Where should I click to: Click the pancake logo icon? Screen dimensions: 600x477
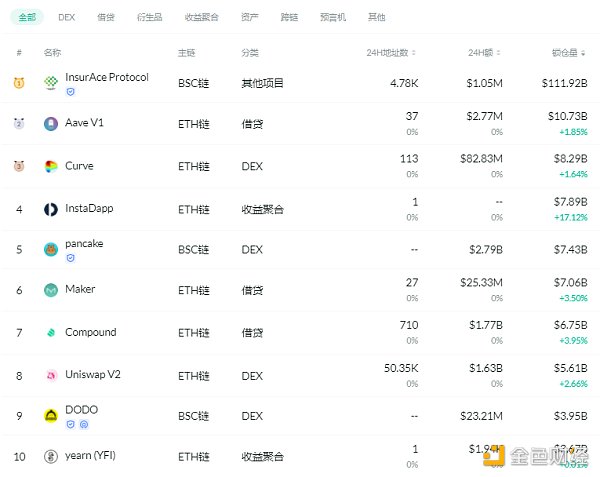pos(51,249)
